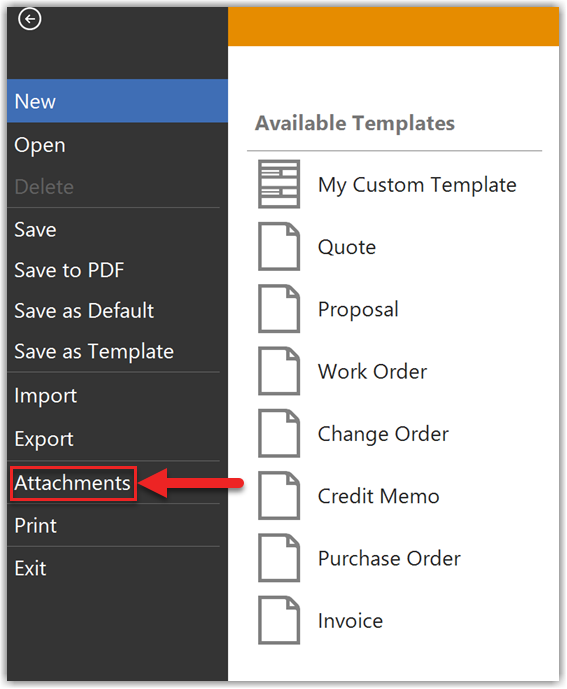
Task: Pick the Proposal template label
Action: pyautogui.click(x=358, y=310)
